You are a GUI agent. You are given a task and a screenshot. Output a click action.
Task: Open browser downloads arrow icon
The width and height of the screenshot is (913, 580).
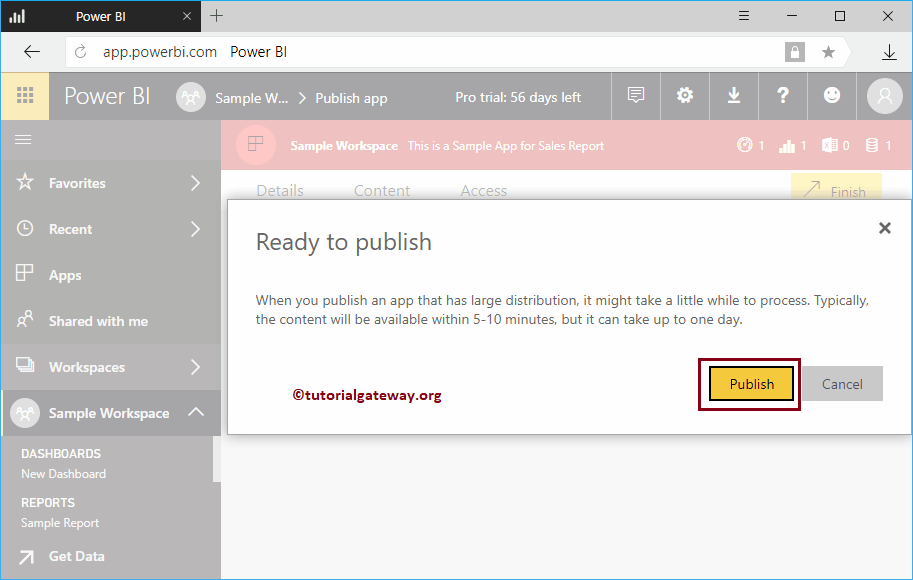pos(889,52)
